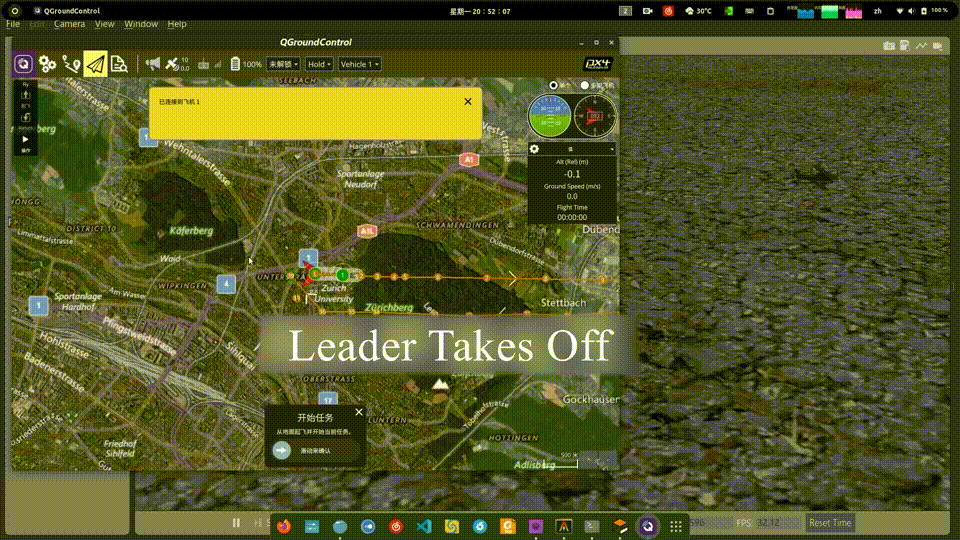
Task: Open Visual Studio Code from dock
Action: 424,527
